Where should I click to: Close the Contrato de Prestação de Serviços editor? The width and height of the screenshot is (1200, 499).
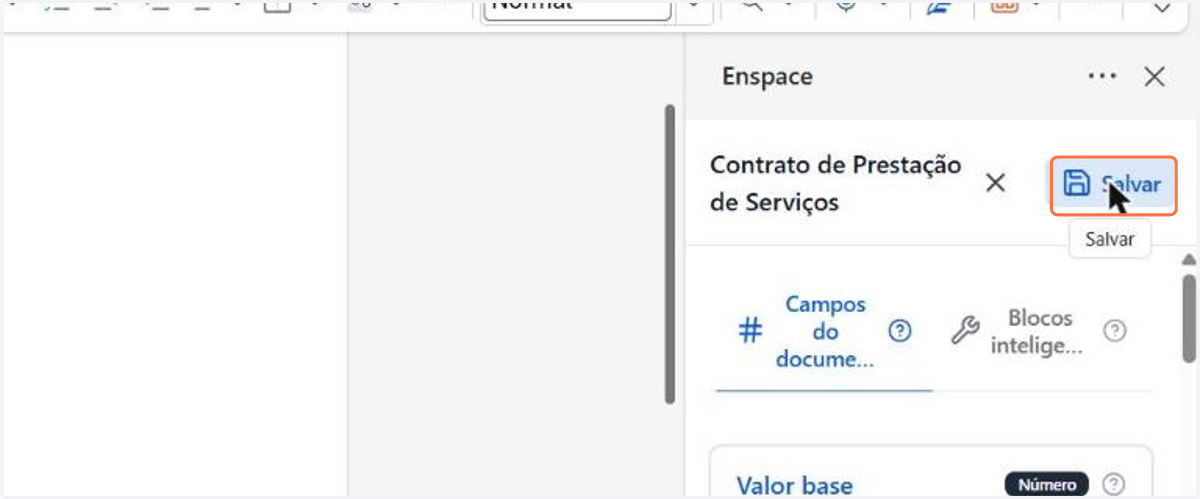(995, 184)
